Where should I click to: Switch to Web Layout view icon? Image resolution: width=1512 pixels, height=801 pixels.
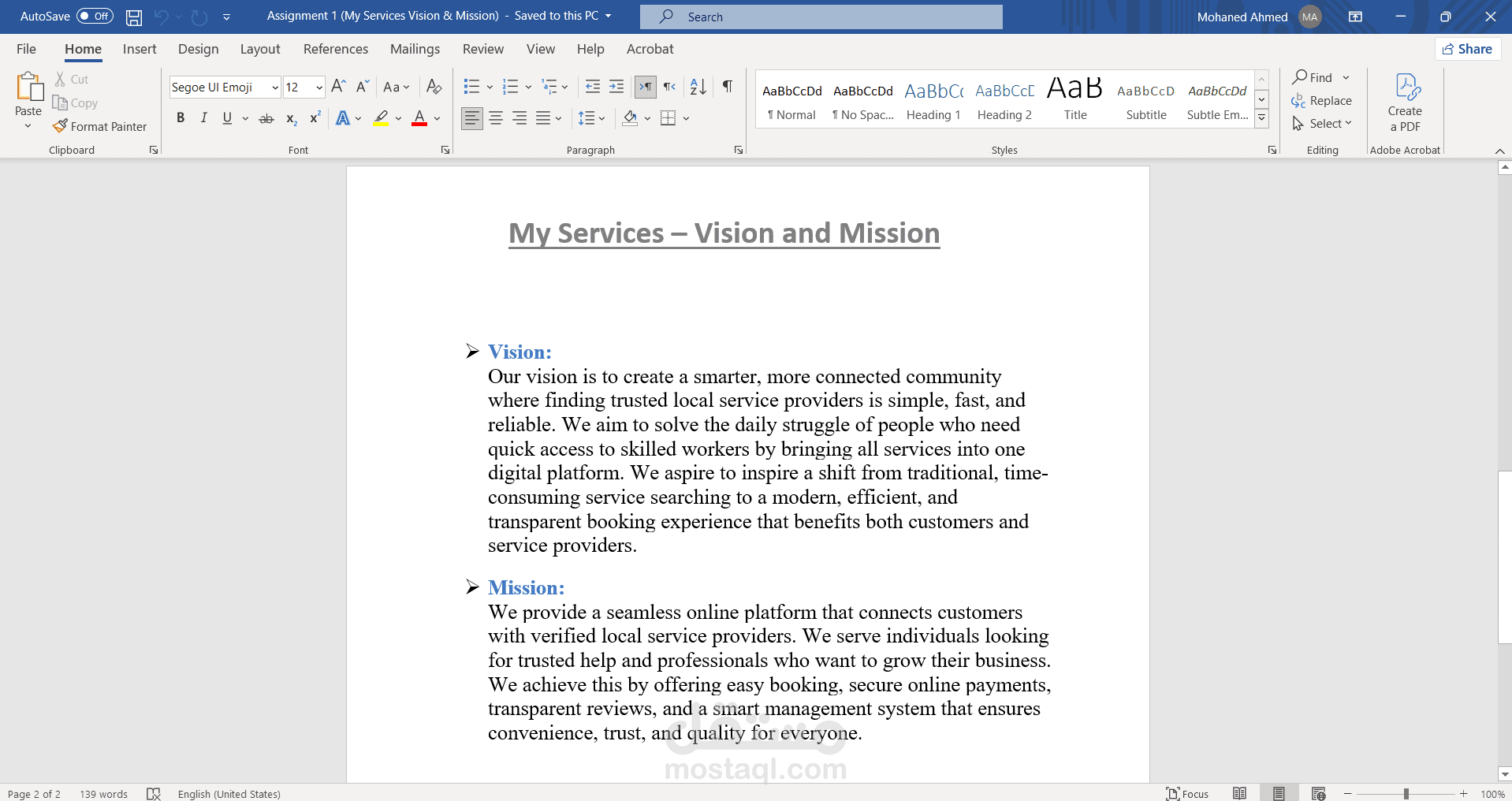click(1318, 793)
